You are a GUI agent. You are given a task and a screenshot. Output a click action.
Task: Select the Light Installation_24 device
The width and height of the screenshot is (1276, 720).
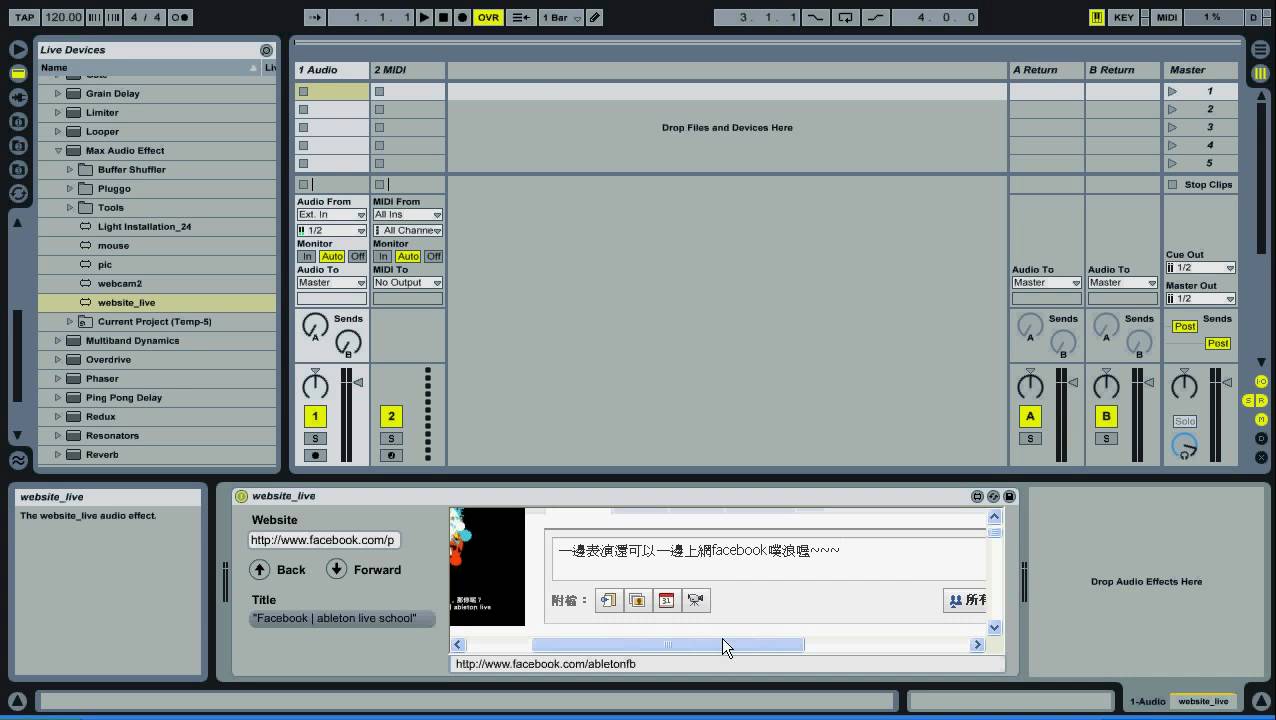(144, 227)
